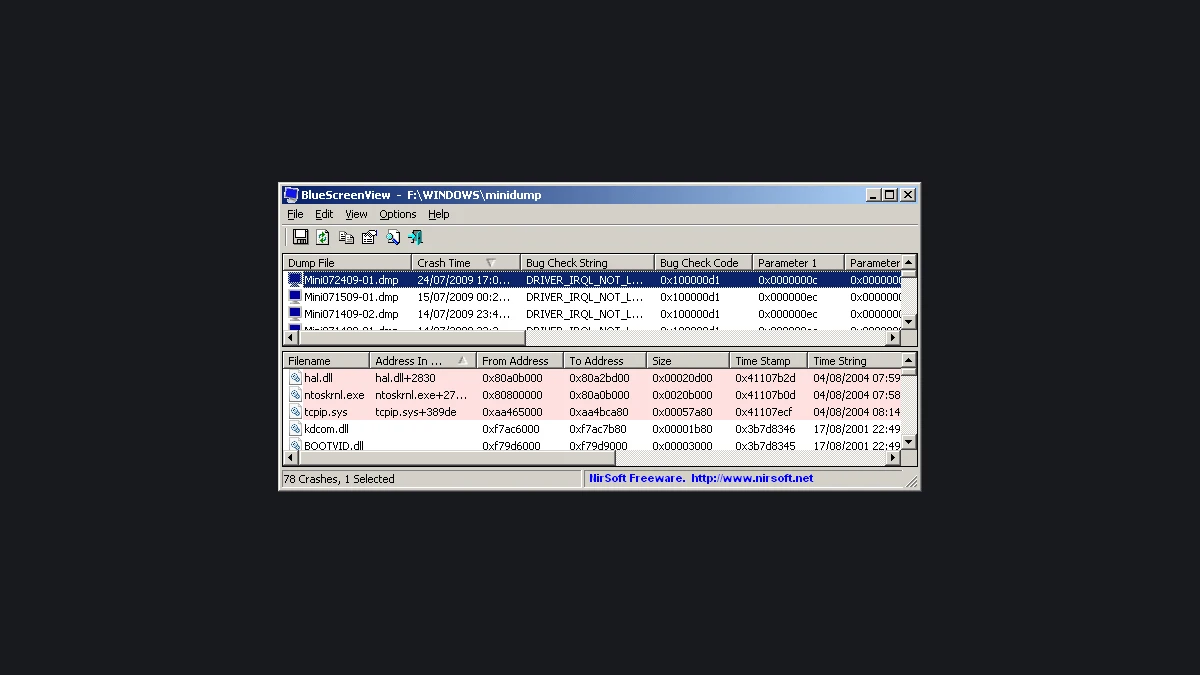This screenshot has width=1200, height=675.
Task: Click crash time 15/07/2009 cell
Action: point(463,297)
